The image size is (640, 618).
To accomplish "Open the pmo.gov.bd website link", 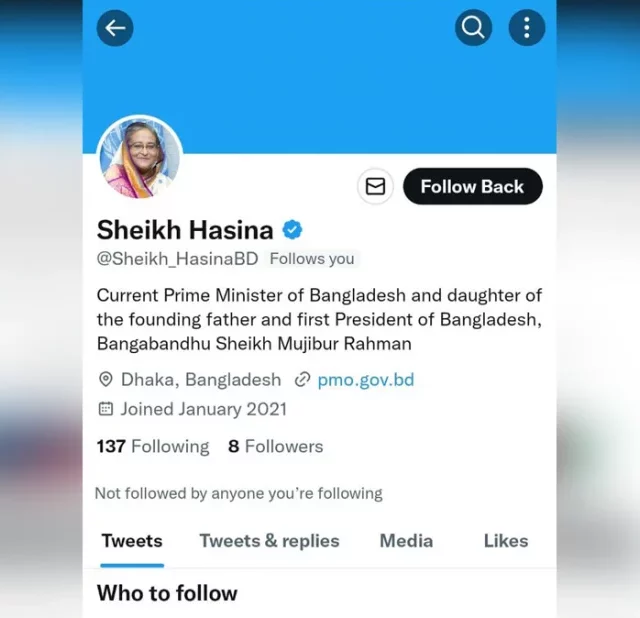I will tap(366, 380).
